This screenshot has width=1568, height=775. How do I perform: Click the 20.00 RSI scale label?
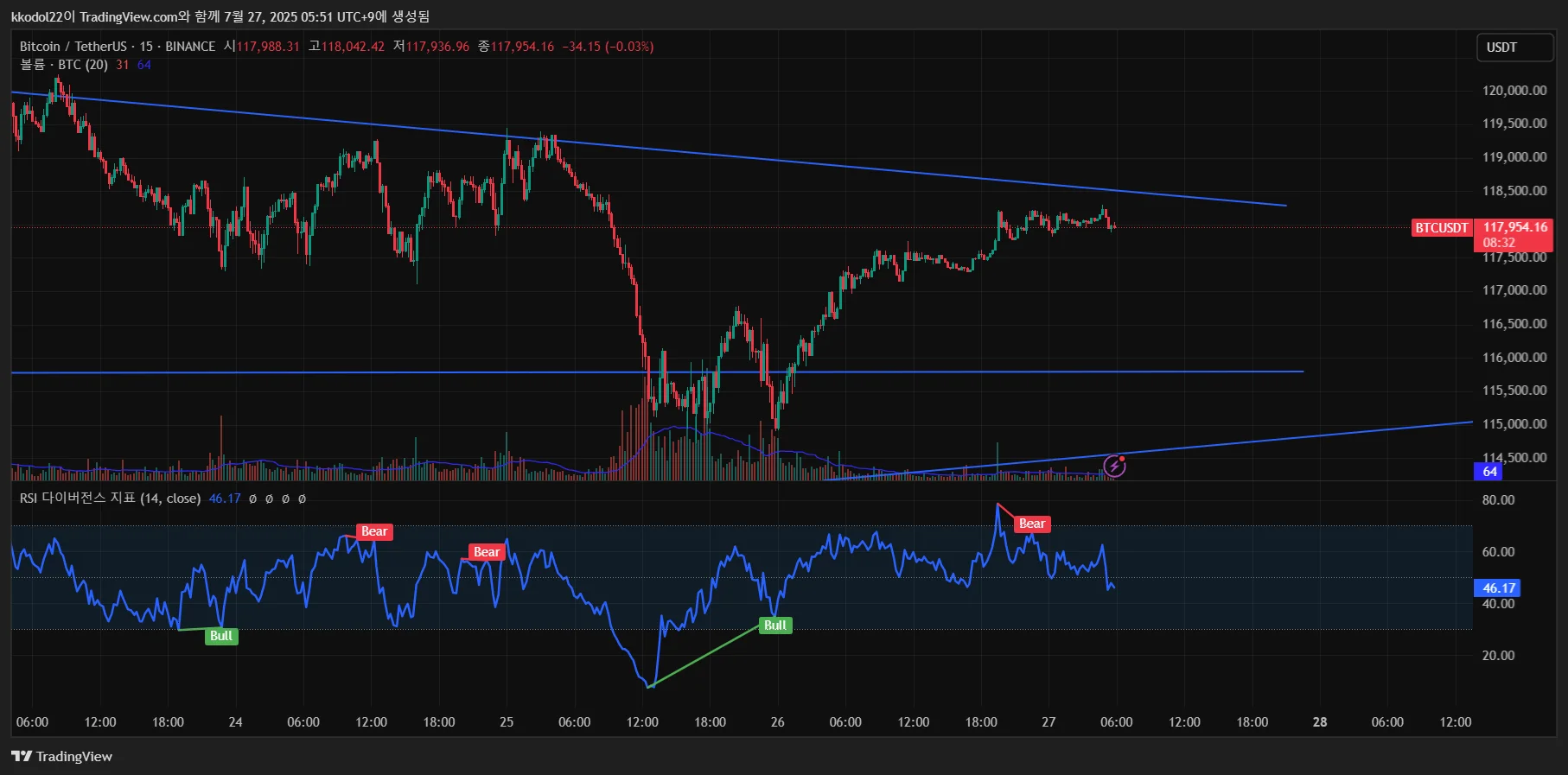pyautogui.click(x=1498, y=656)
